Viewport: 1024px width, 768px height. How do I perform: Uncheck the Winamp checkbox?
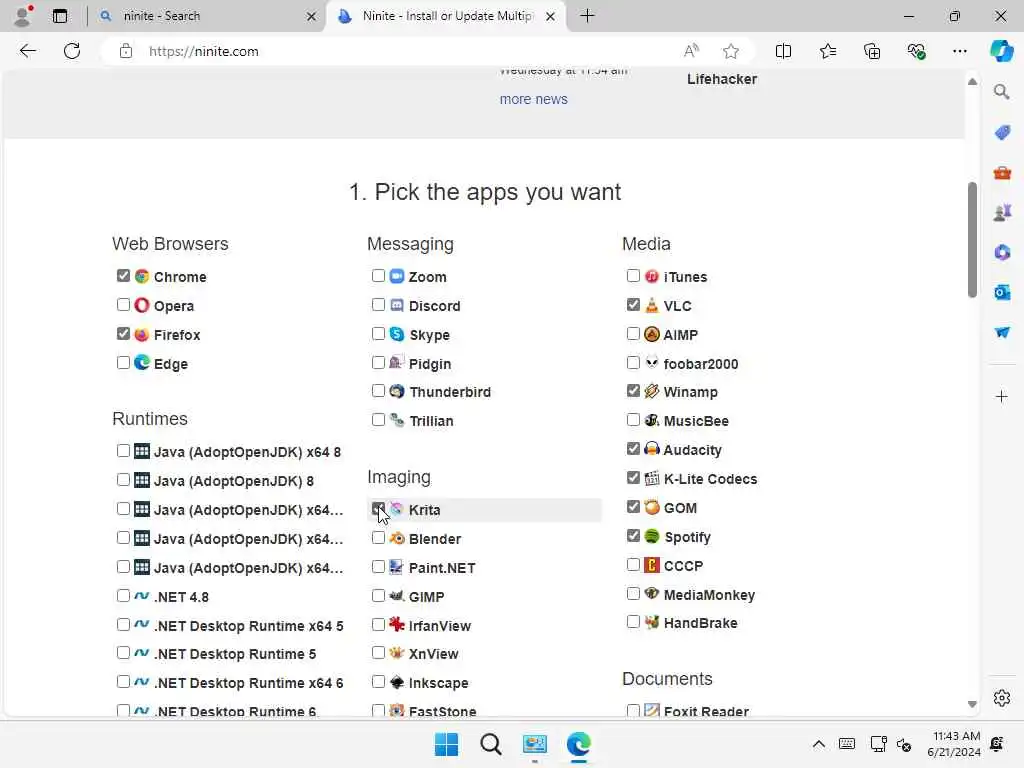[633, 391]
